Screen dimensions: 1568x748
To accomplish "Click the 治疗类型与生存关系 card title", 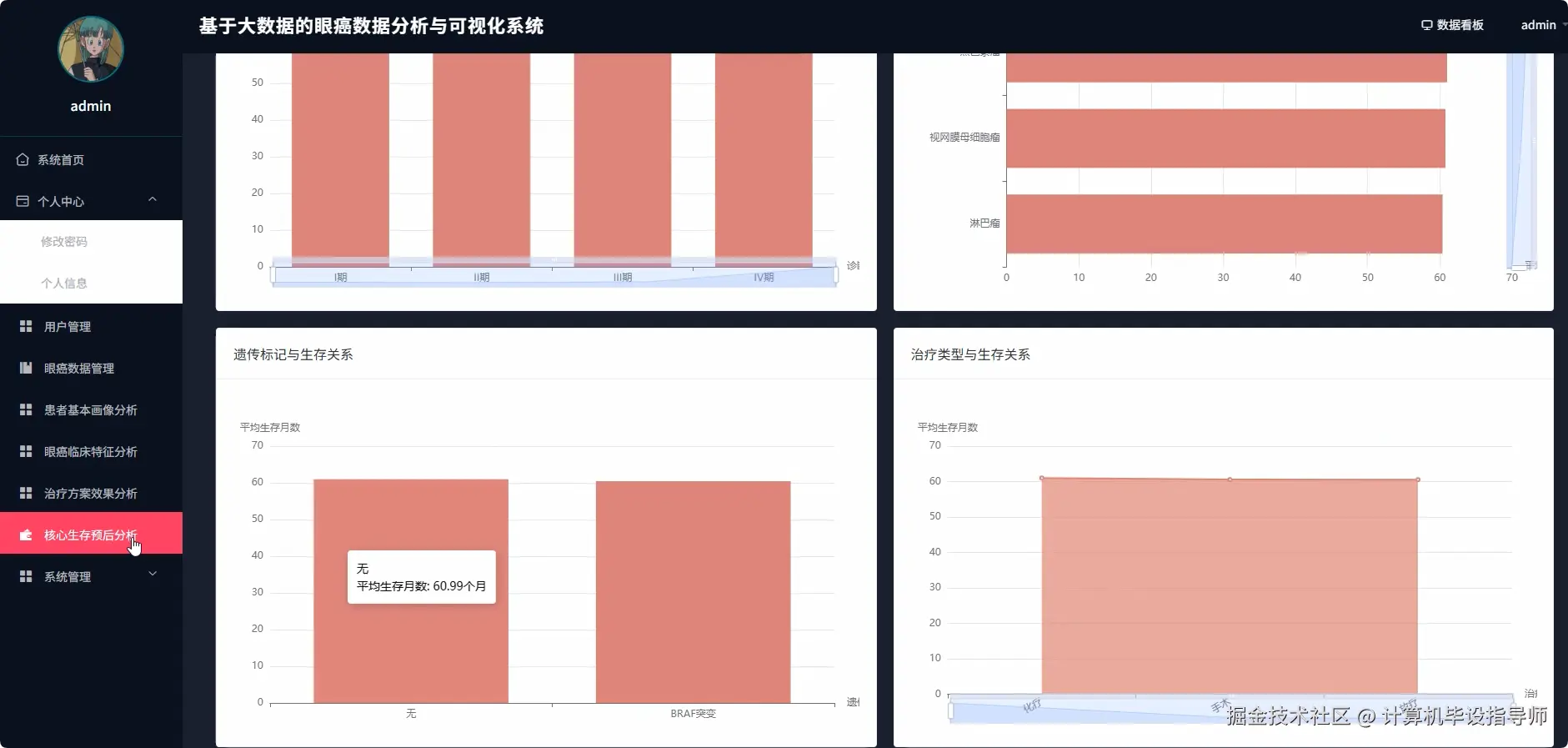I will coord(970,354).
